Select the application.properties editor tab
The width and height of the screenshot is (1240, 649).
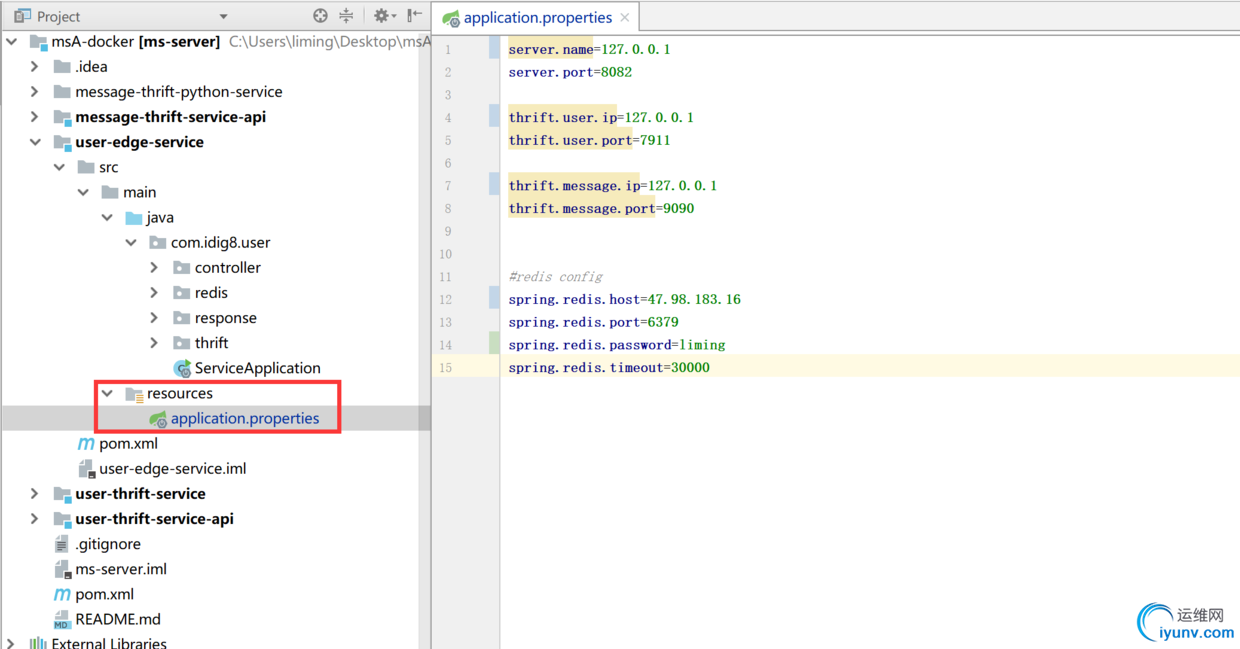[537, 18]
